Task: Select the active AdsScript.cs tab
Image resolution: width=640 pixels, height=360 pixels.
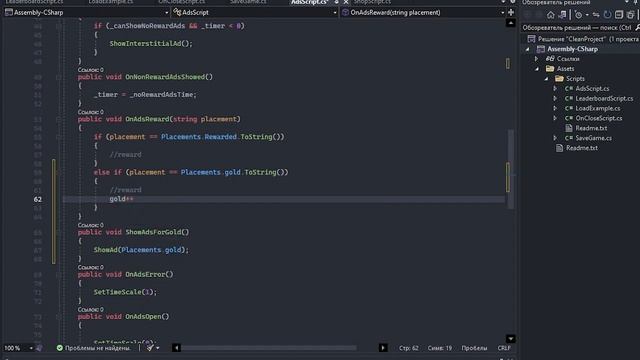Action: point(309,2)
